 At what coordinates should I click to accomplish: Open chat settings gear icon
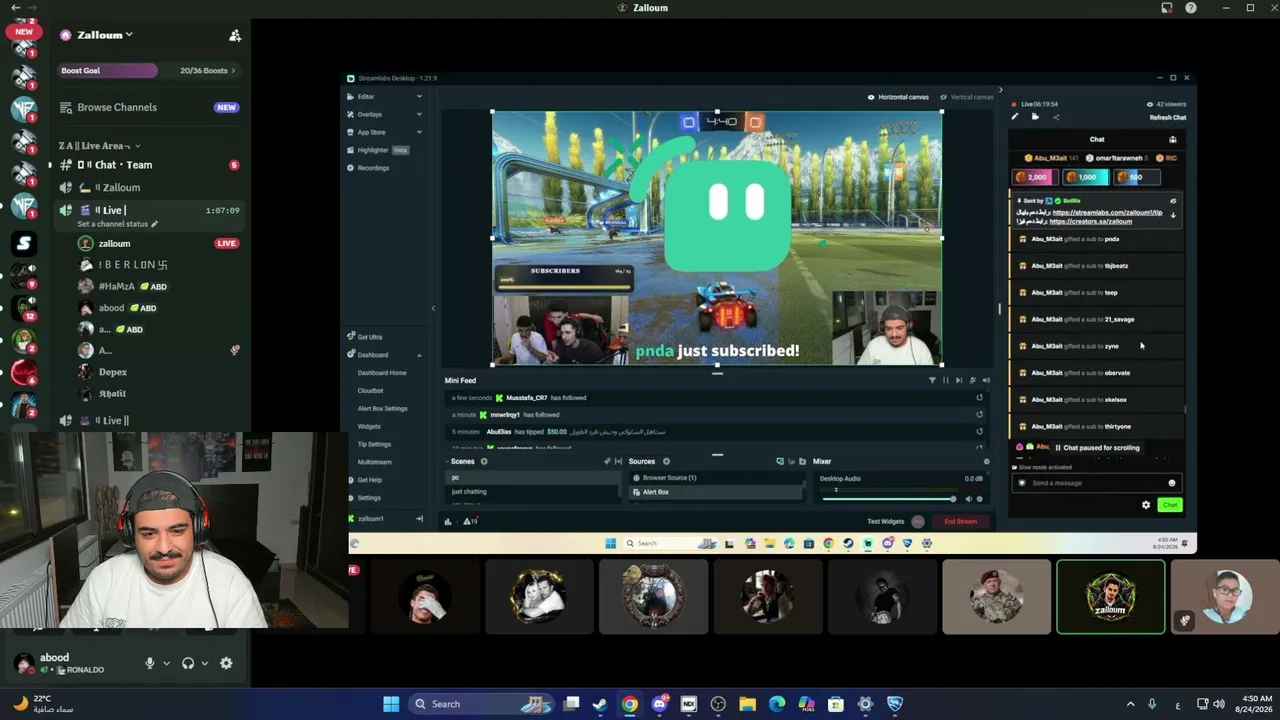[1146, 505]
